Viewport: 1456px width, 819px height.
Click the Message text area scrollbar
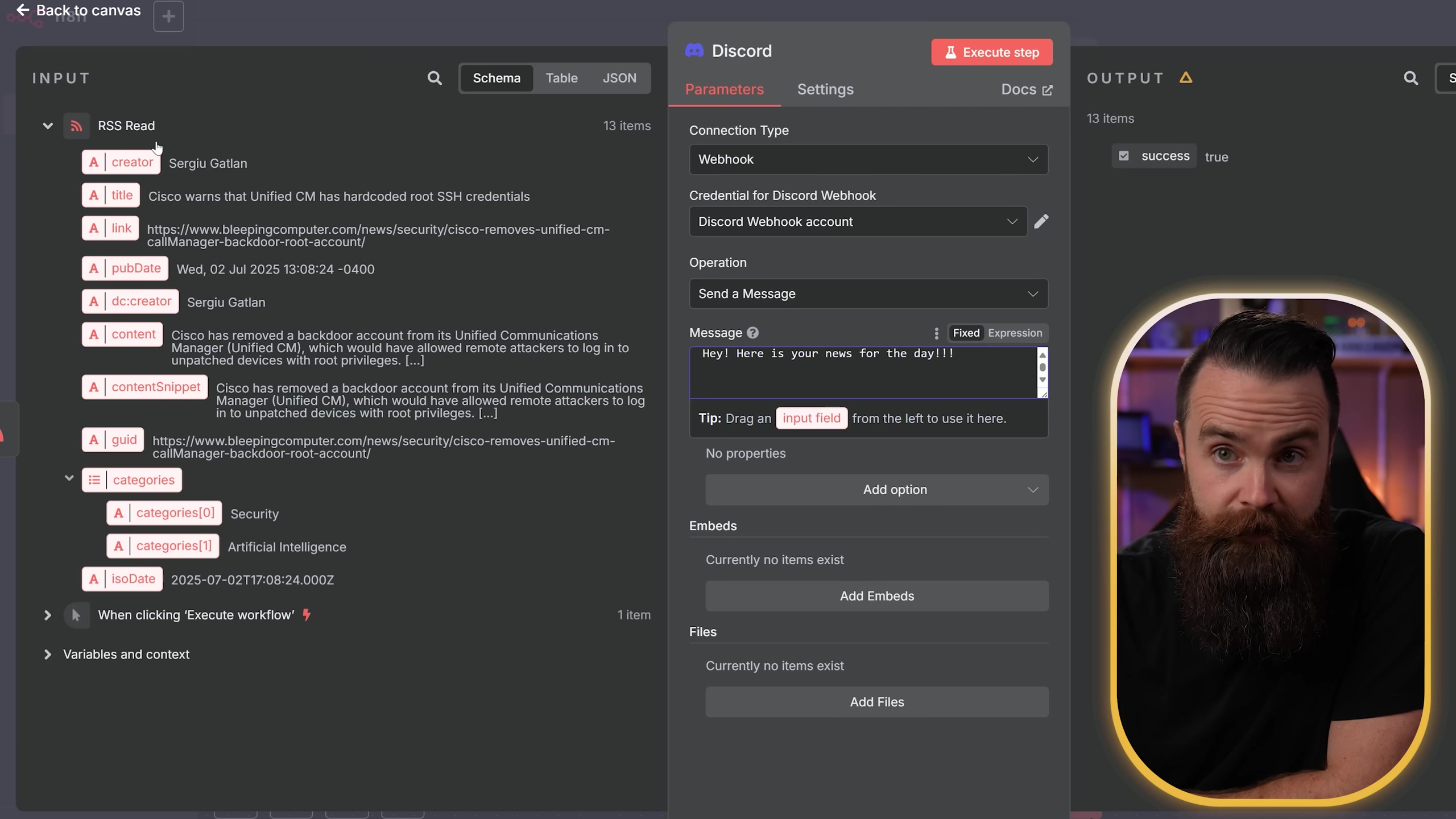1042,368
